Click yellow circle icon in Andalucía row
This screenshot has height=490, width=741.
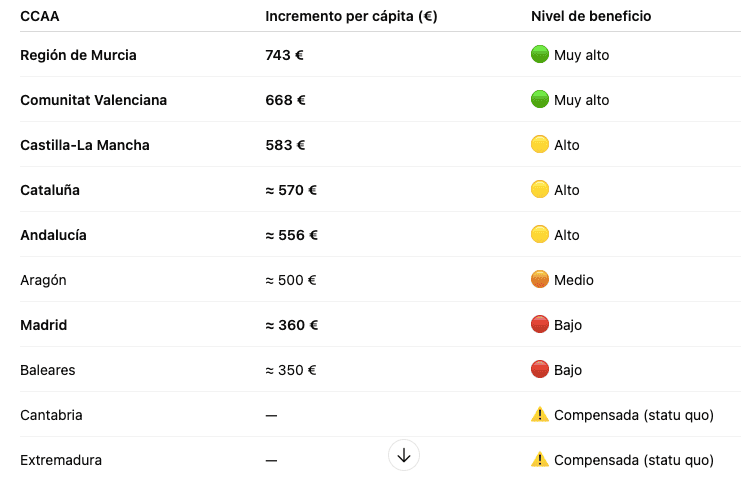[x=540, y=235]
